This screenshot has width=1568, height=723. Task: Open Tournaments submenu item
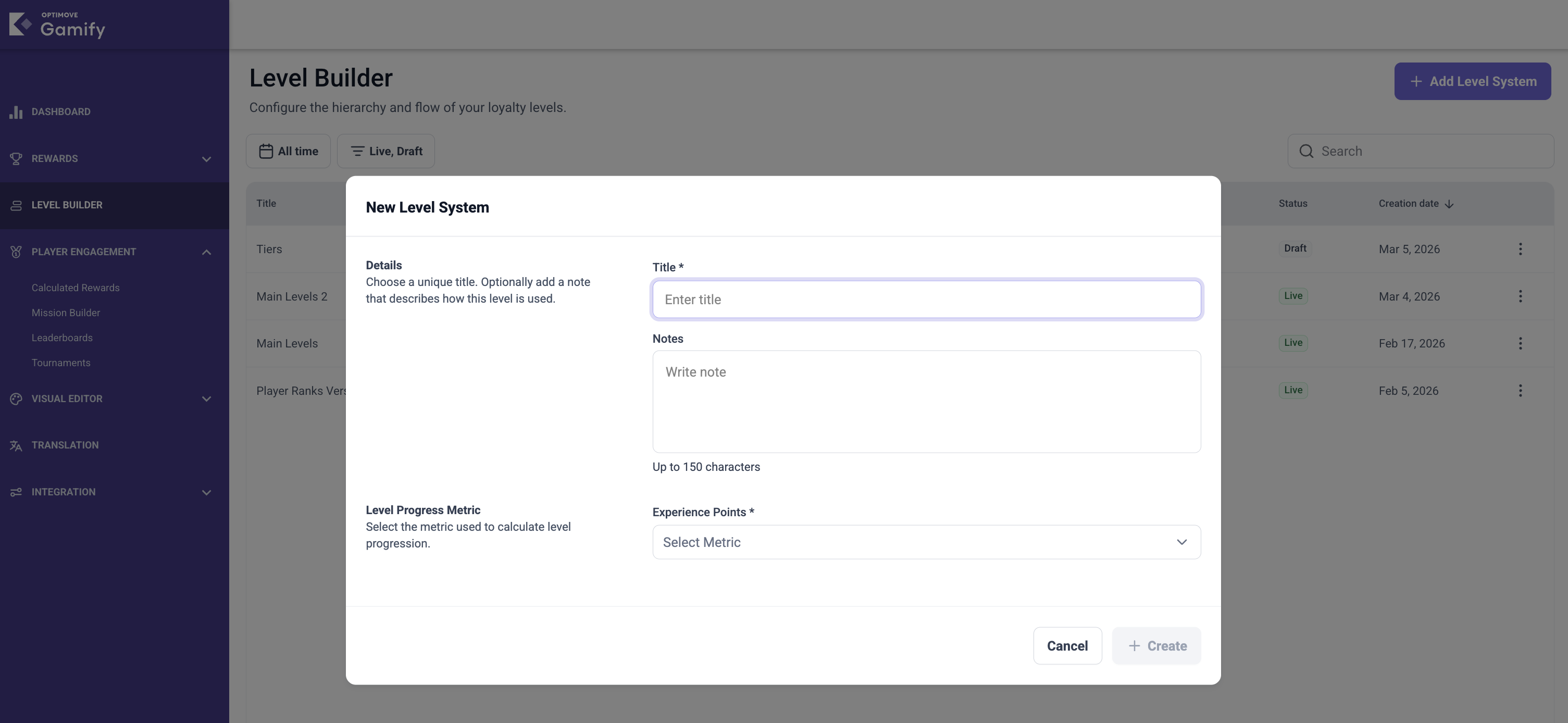61,363
